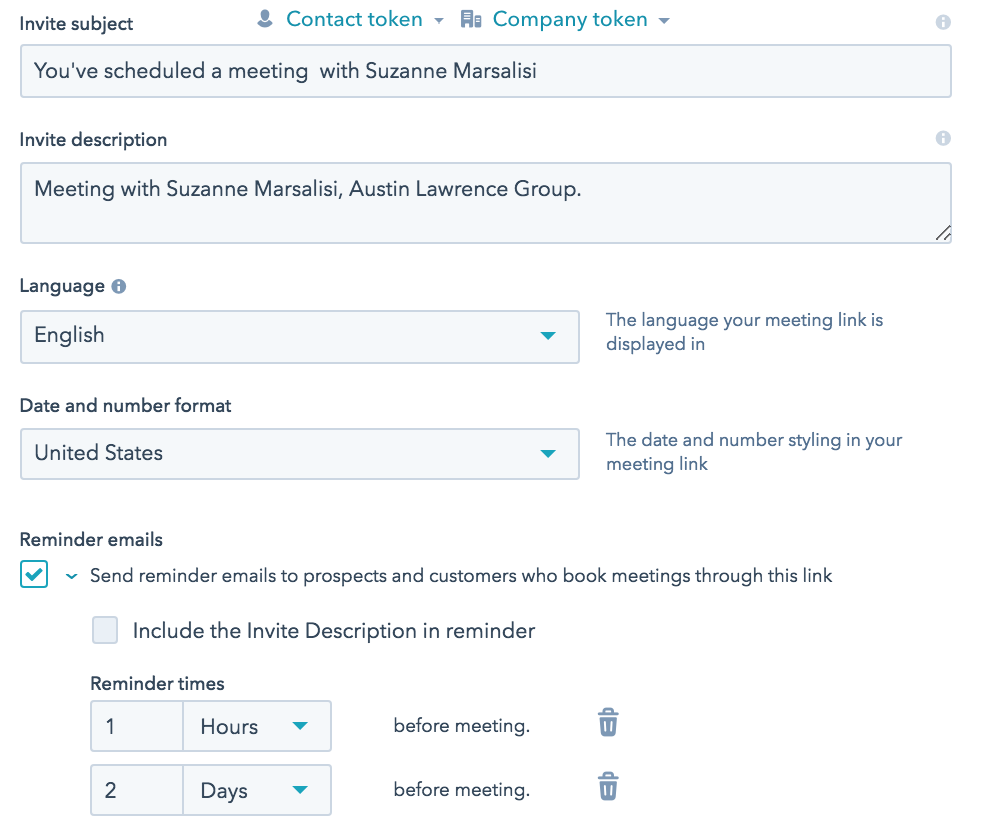Click the Contact token person icon

(x=265, y=19)
